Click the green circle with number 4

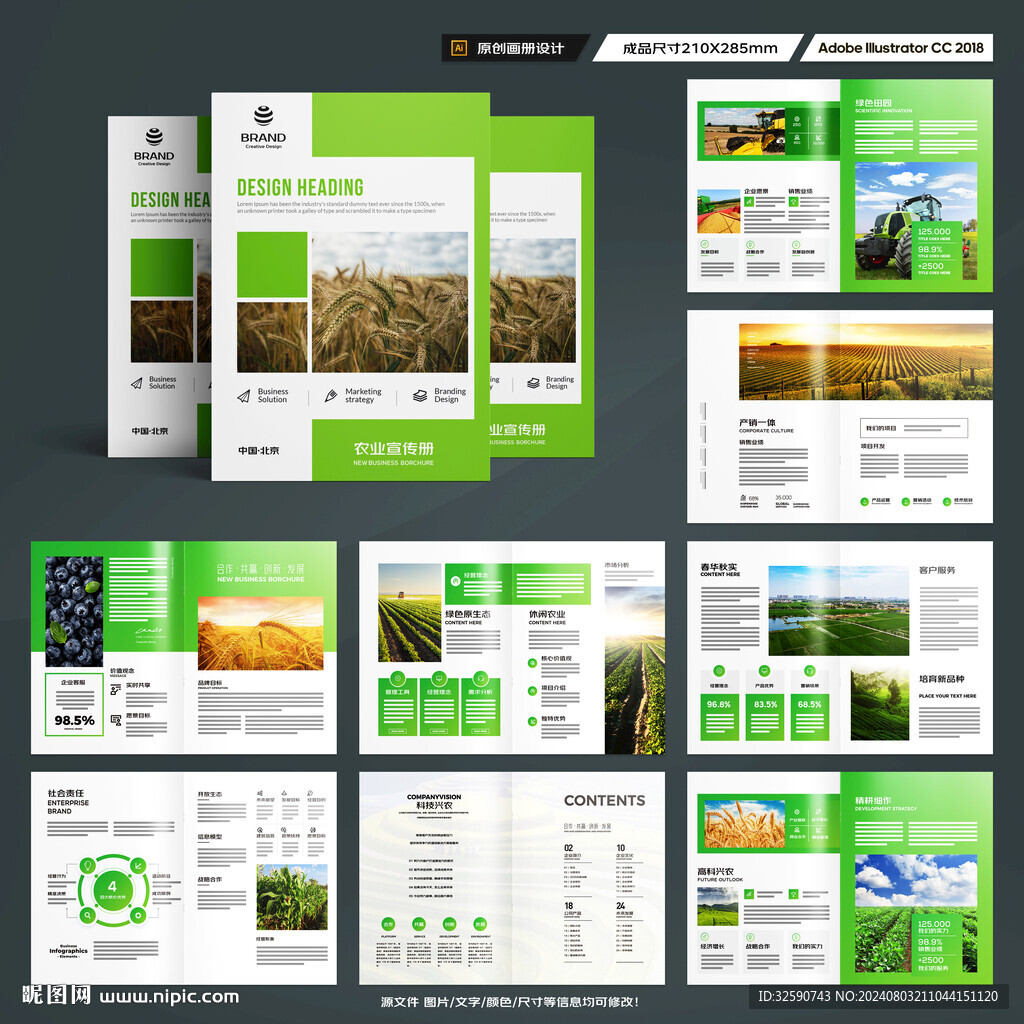tap(112, 889)
